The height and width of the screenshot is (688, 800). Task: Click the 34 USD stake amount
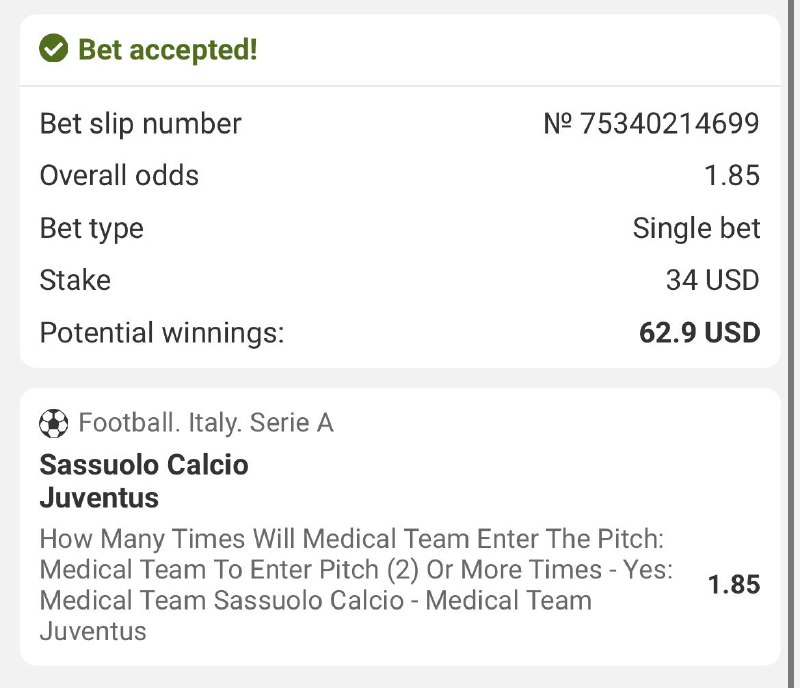tap(713, 280)
